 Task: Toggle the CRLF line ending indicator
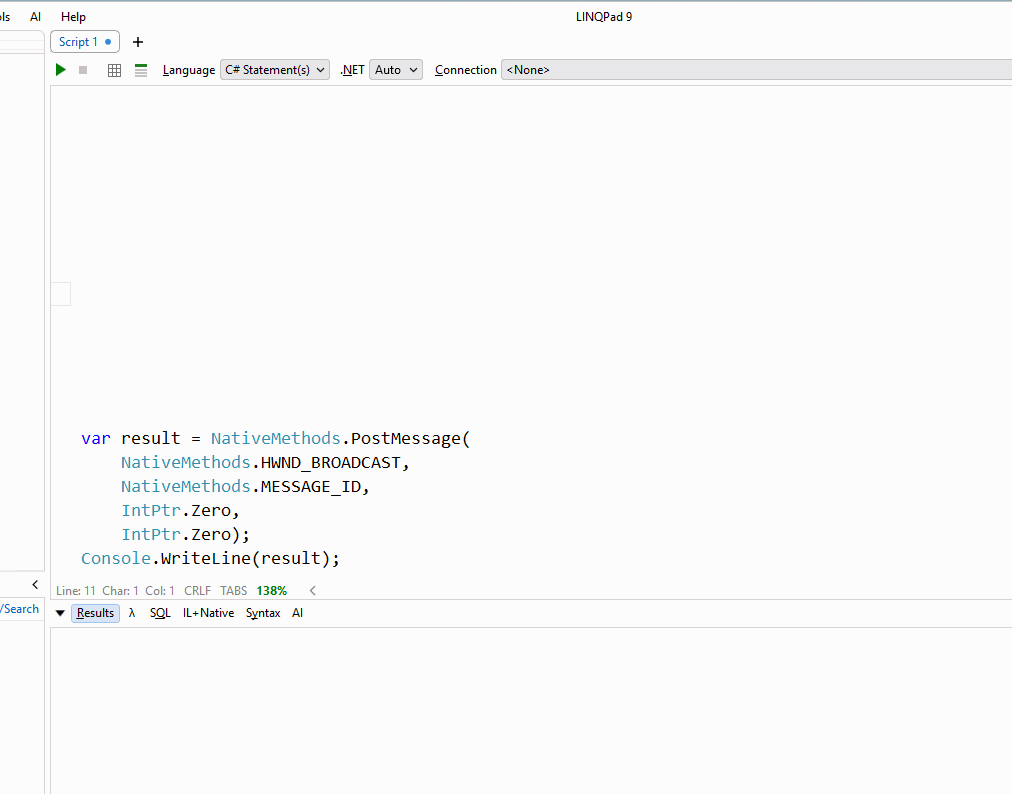(197, 591)
